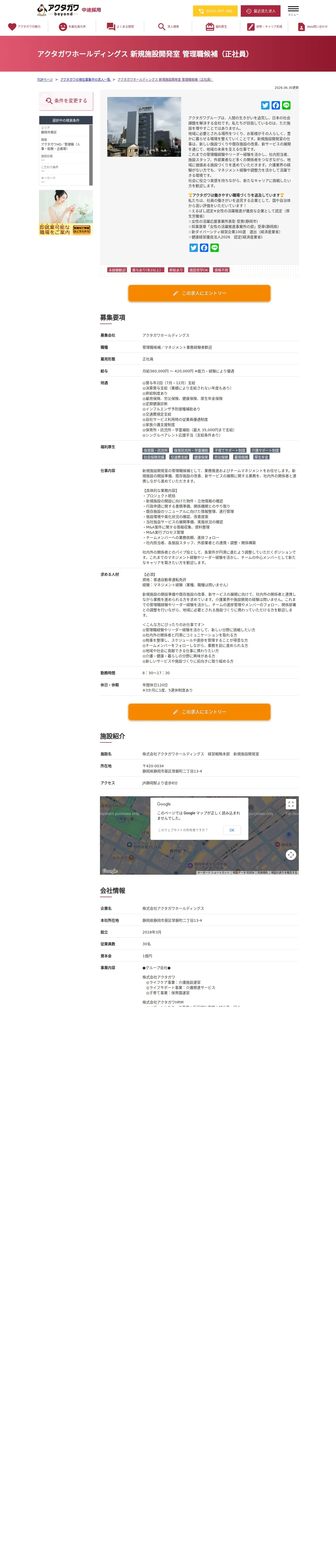Click the Akutagawa building photo

click(x=144, y=126)
